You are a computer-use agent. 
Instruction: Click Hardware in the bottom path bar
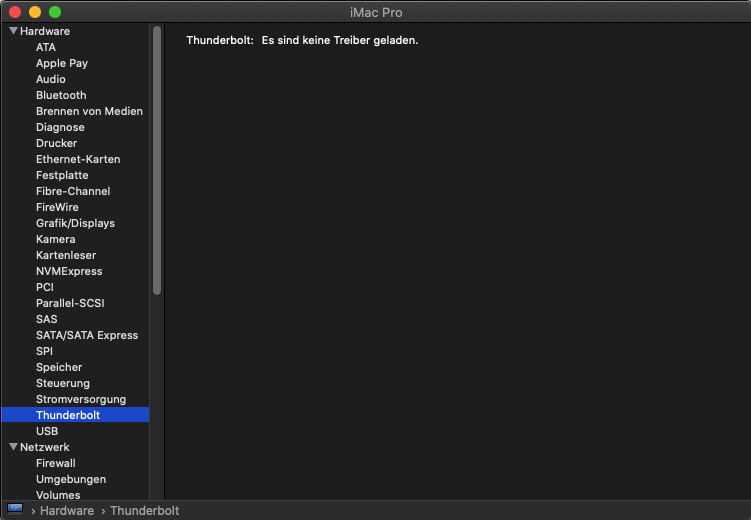[x=67, y=511]
